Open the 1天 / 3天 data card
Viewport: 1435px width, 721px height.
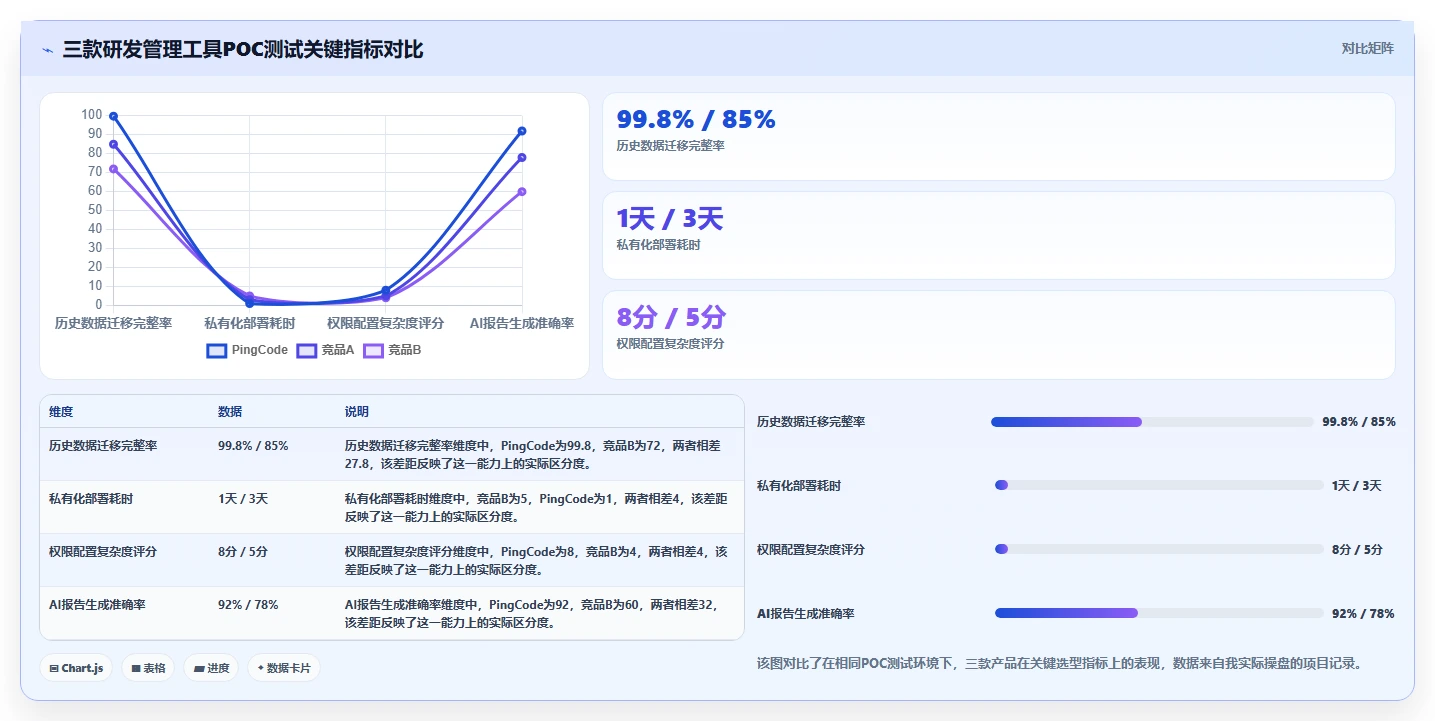[x=998, y=235]
